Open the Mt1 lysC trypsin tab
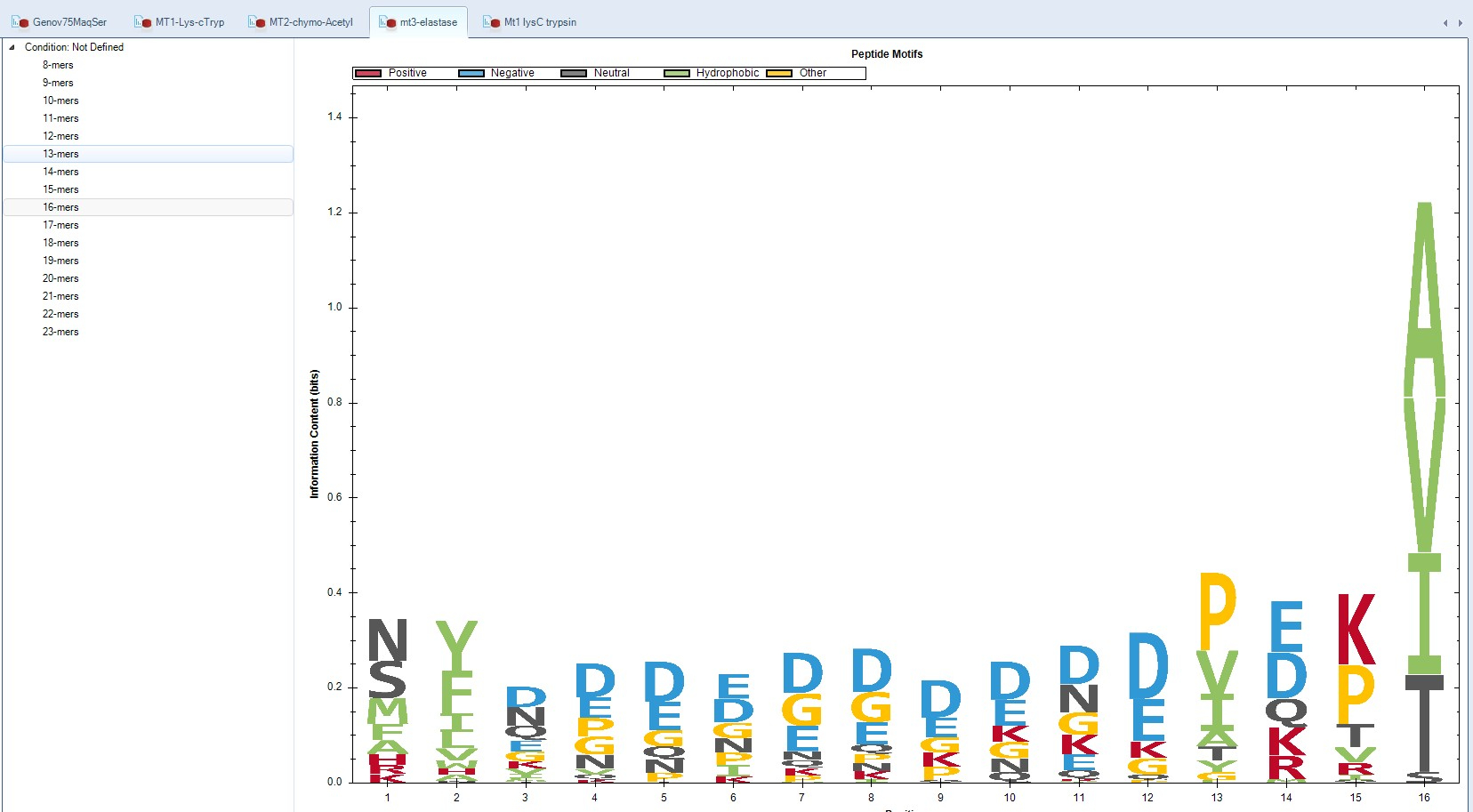 pyautogui.click(x=540, y=22)
